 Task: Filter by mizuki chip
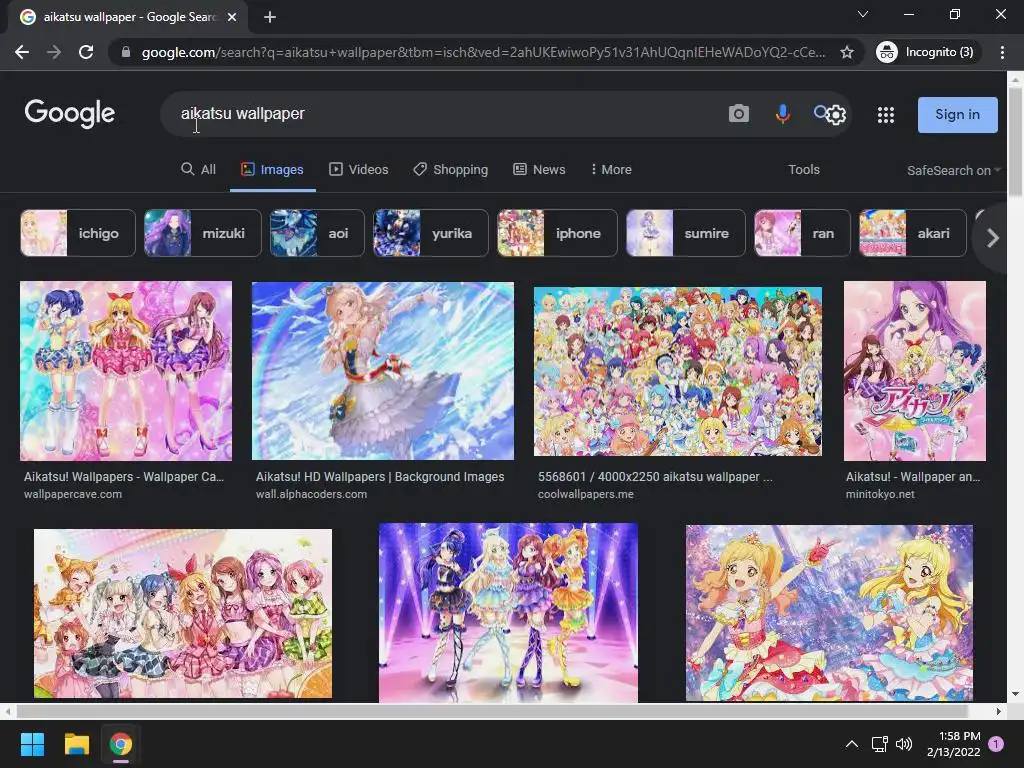coord(202,233)
